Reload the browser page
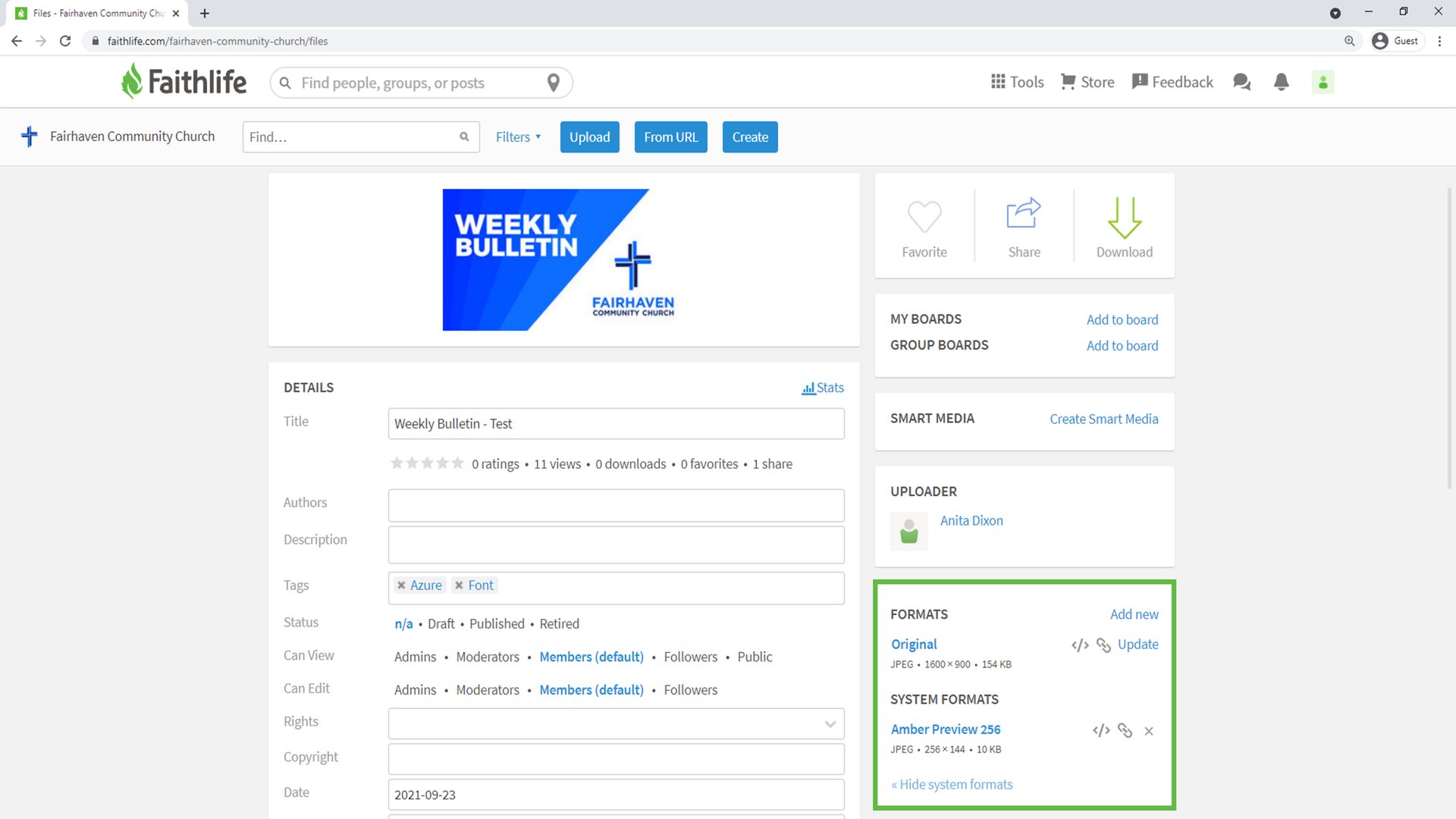Viewport: 1456px width, 819px height. [x=65, y=41]
